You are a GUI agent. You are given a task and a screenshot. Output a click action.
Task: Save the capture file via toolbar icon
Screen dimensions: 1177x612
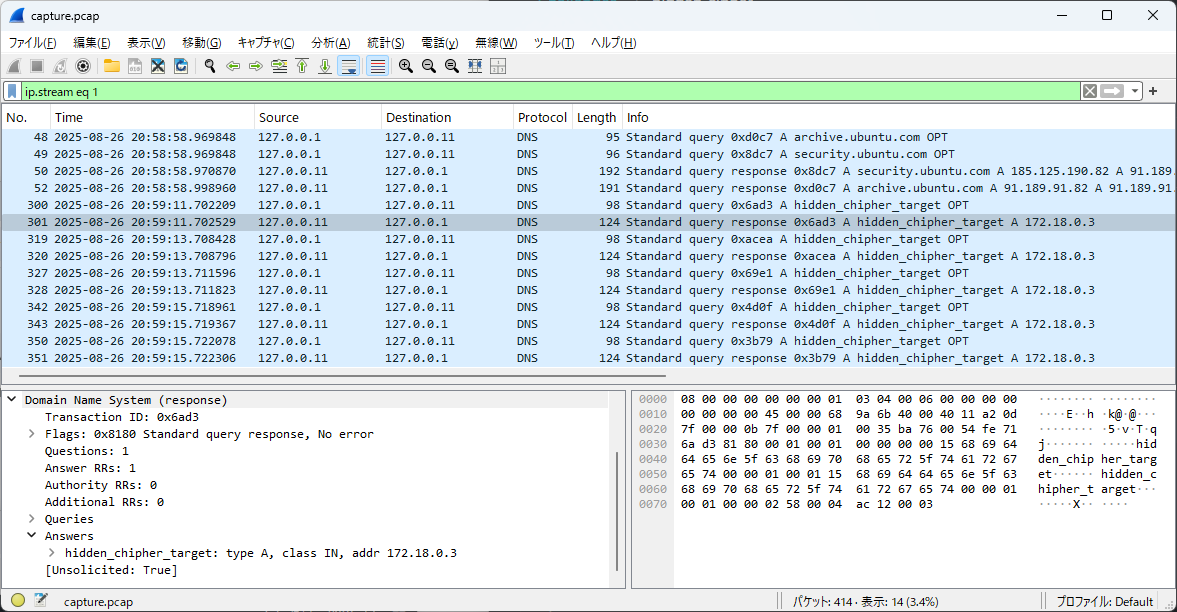[135, 66]
